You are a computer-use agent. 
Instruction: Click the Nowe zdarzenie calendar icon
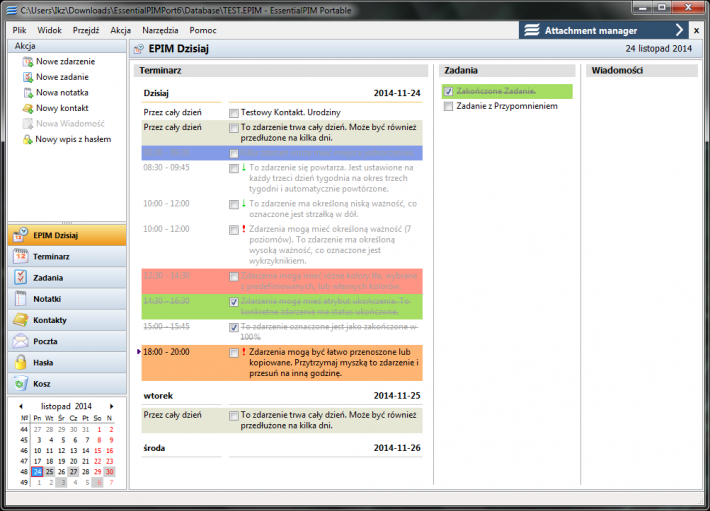[x=28, y=62]
